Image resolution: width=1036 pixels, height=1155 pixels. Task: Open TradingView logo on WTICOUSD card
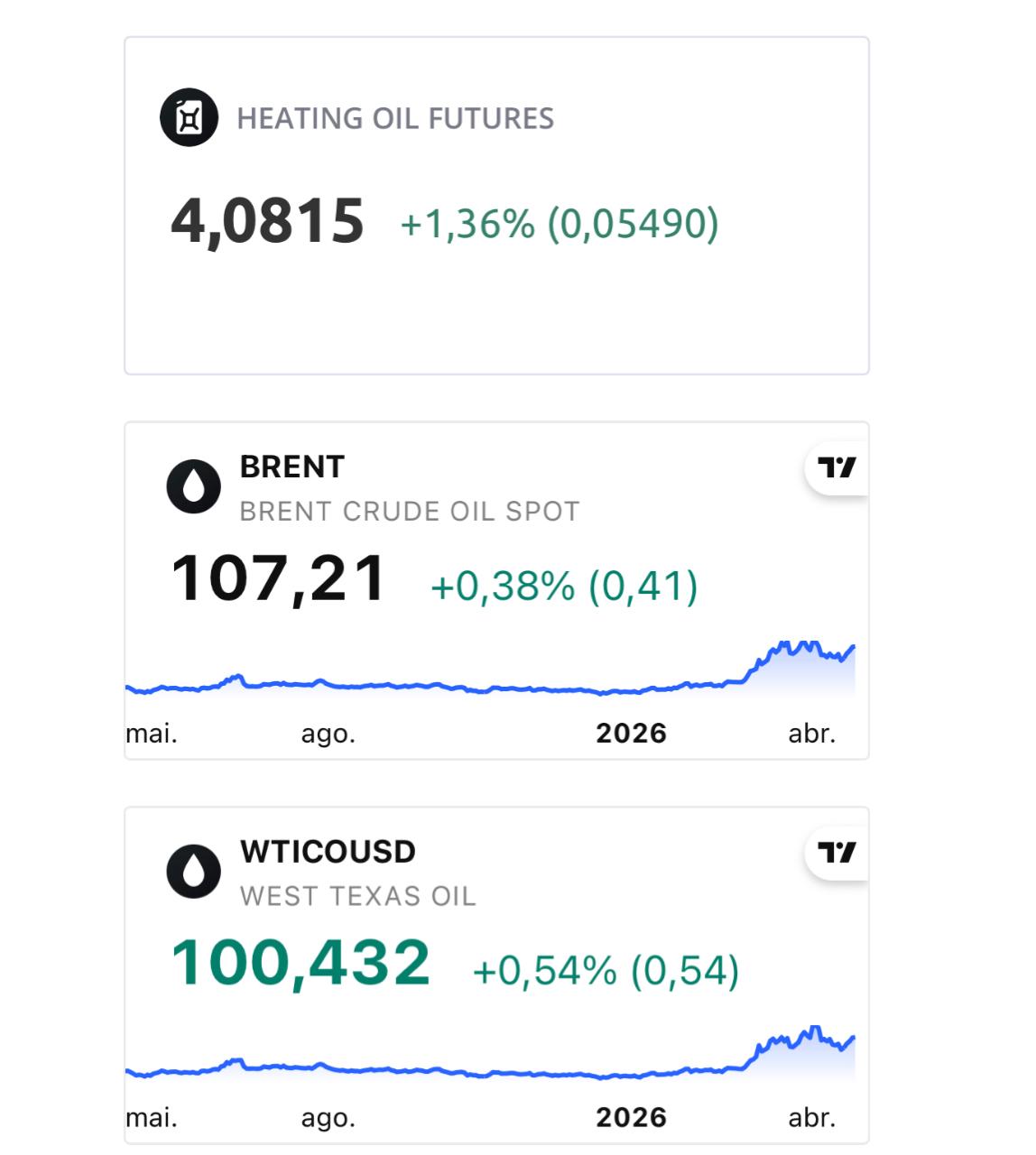click(837, 852)
